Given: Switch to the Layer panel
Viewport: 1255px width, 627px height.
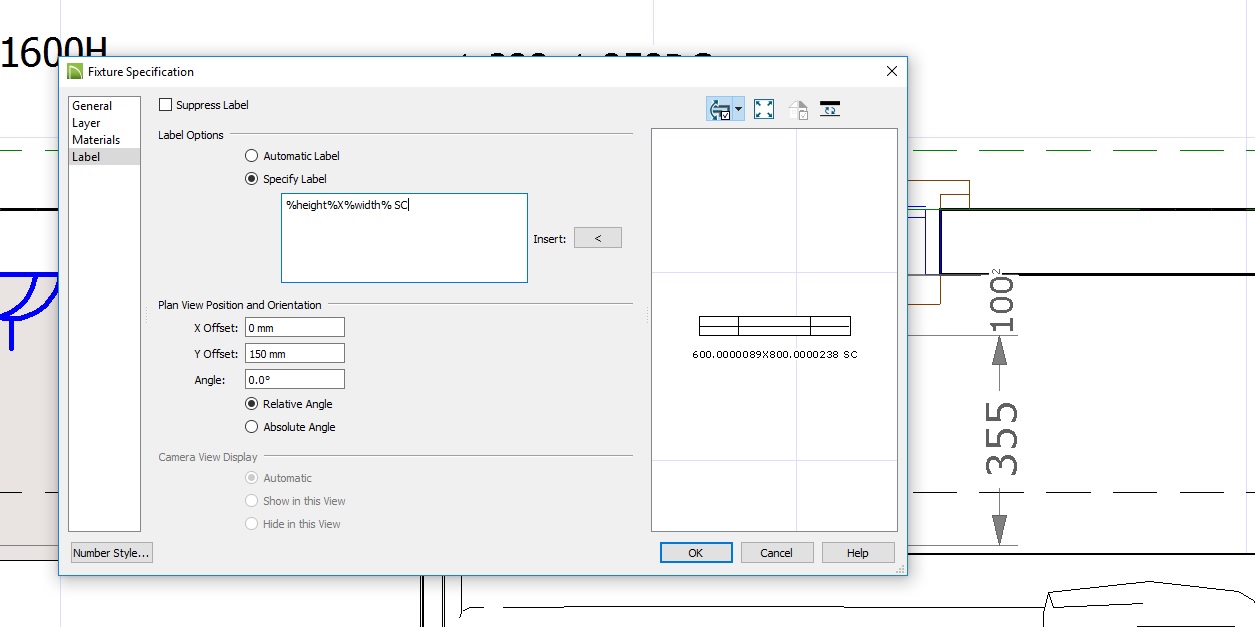Looking at the screenshot, I should pos(86,123).
